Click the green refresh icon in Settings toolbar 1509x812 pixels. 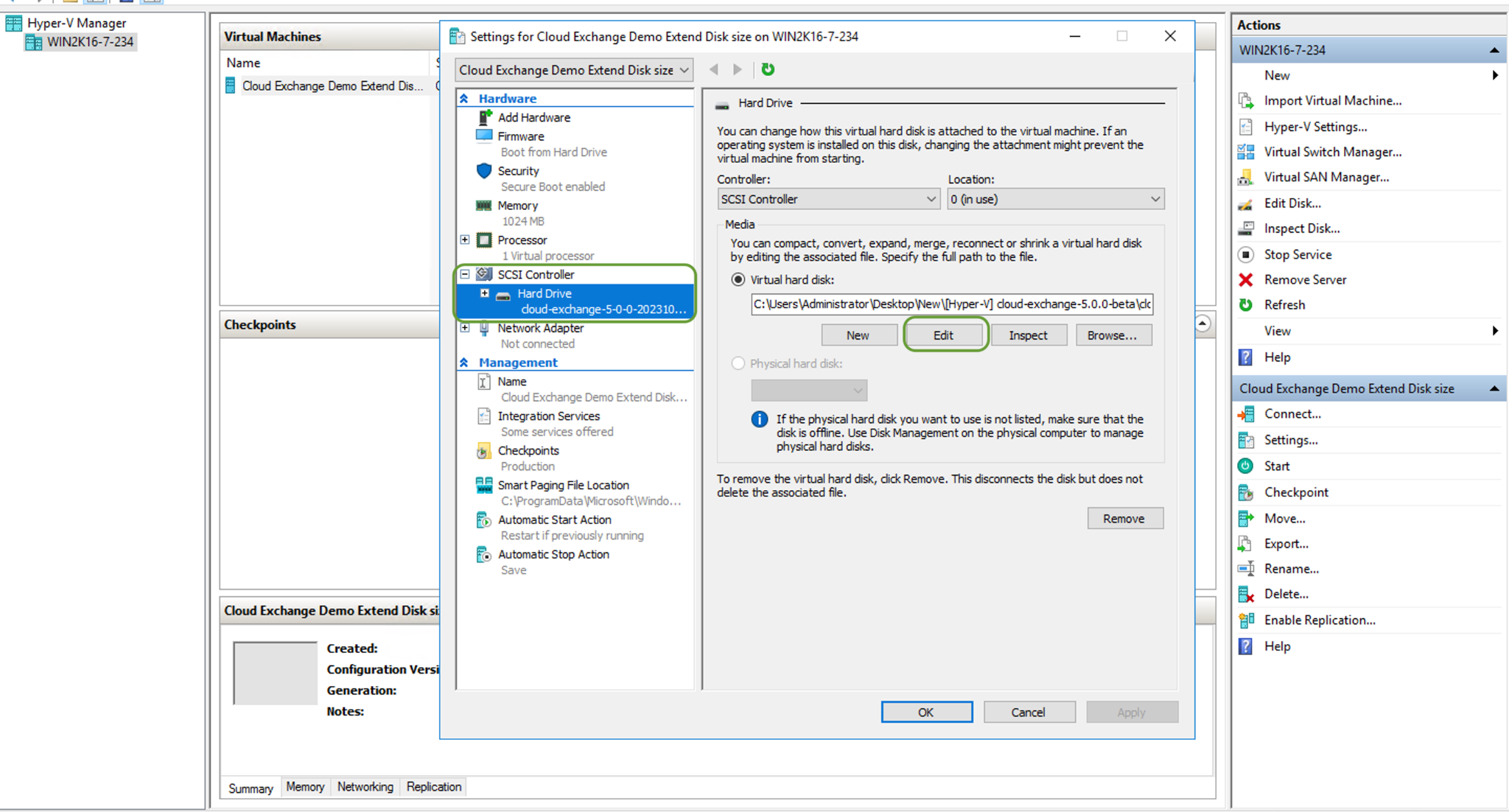coord(768,69)
